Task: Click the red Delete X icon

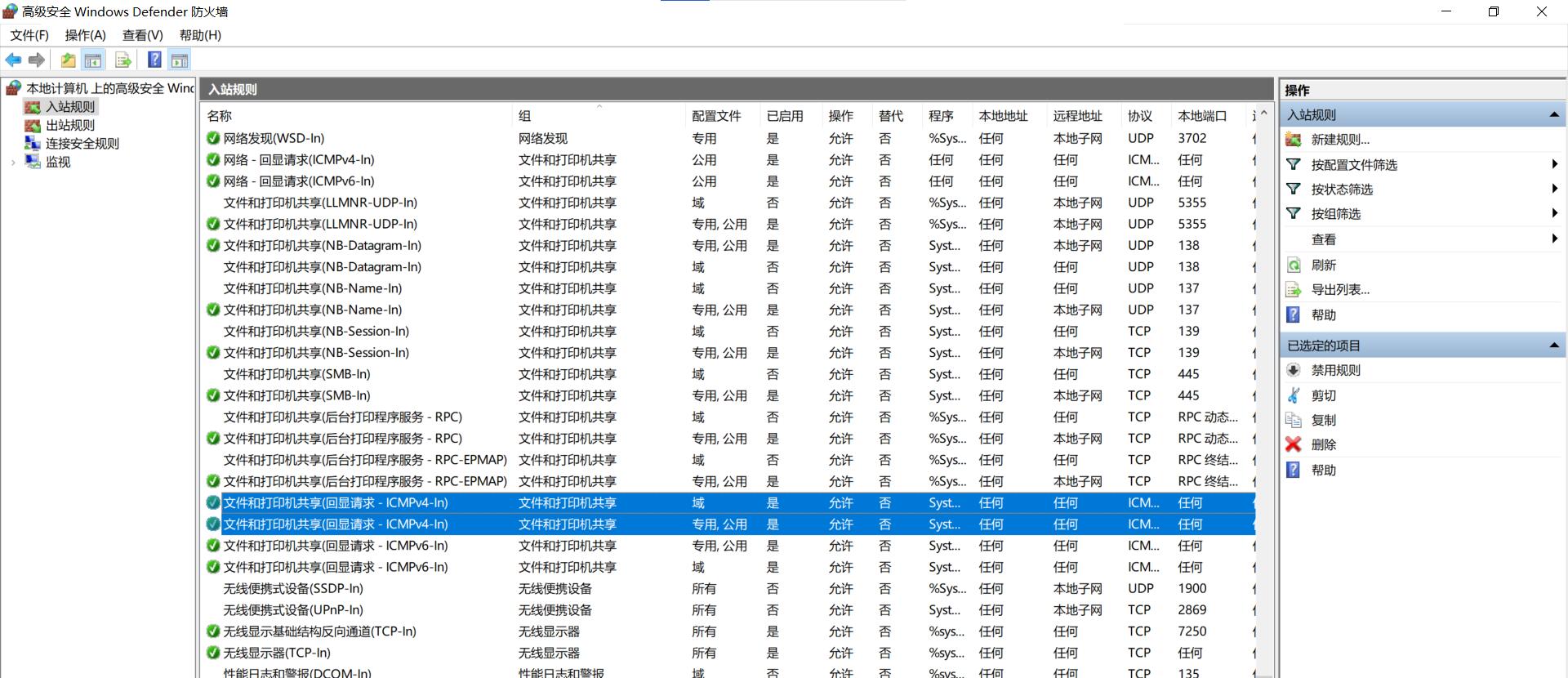Action: [1294, 444]
